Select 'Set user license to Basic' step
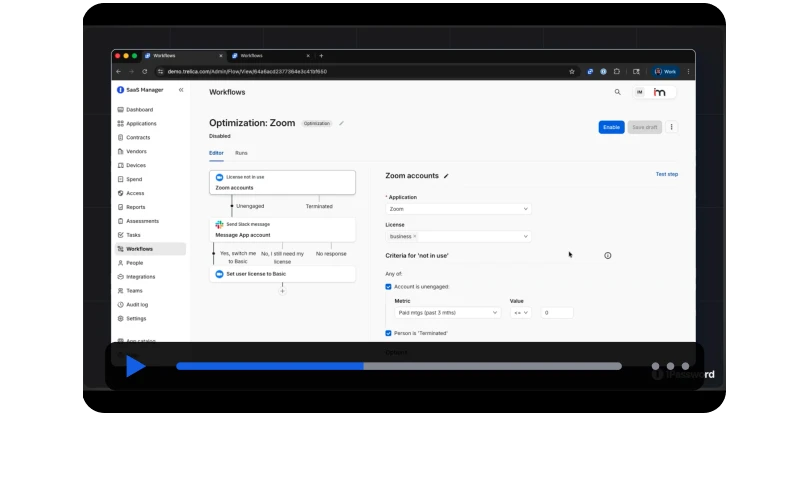Screen dimensions: 810x504 pyautogui.click(x=282, y=274)
